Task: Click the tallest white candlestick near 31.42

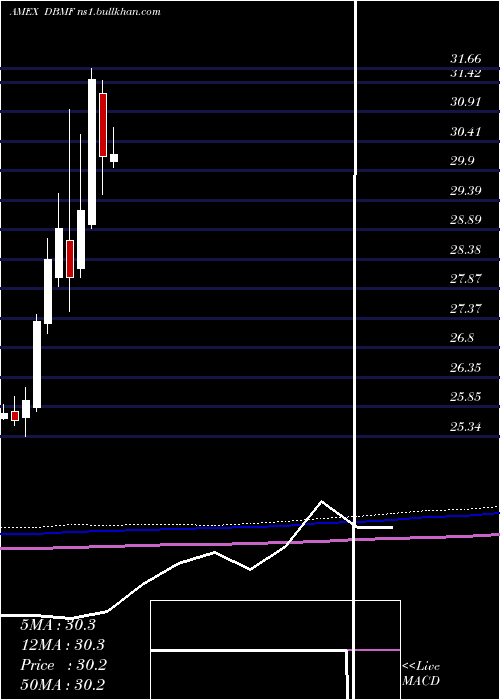Action: point(92,152)
